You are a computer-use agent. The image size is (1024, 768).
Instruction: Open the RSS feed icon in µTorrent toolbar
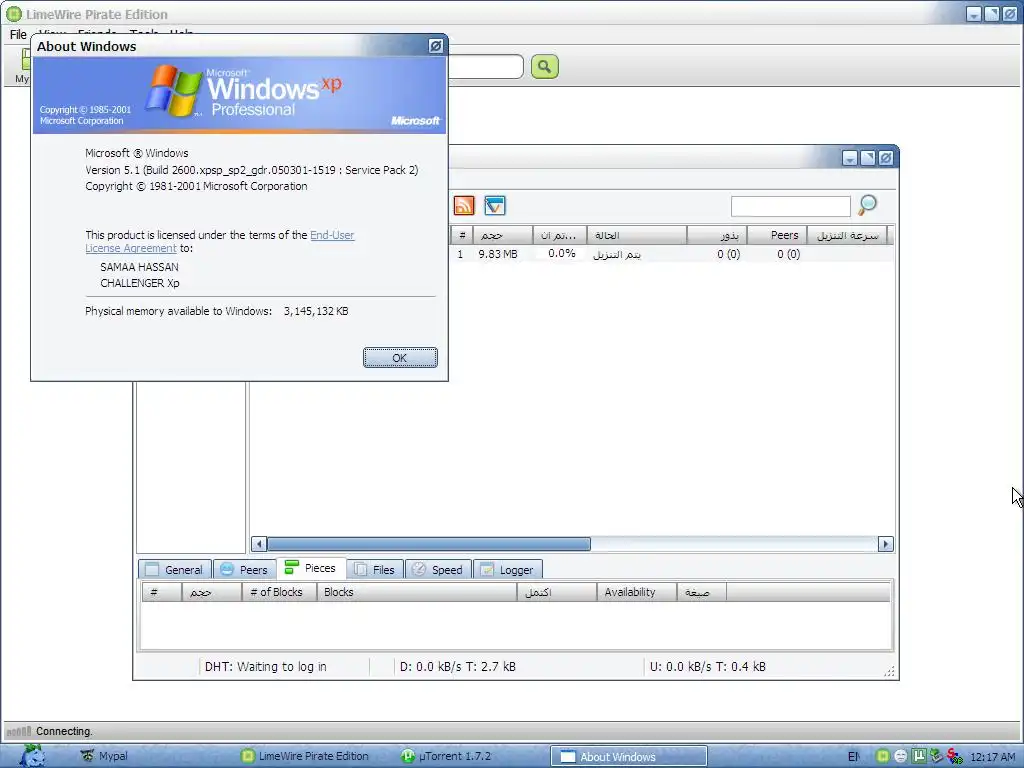(x=464, y=206)
